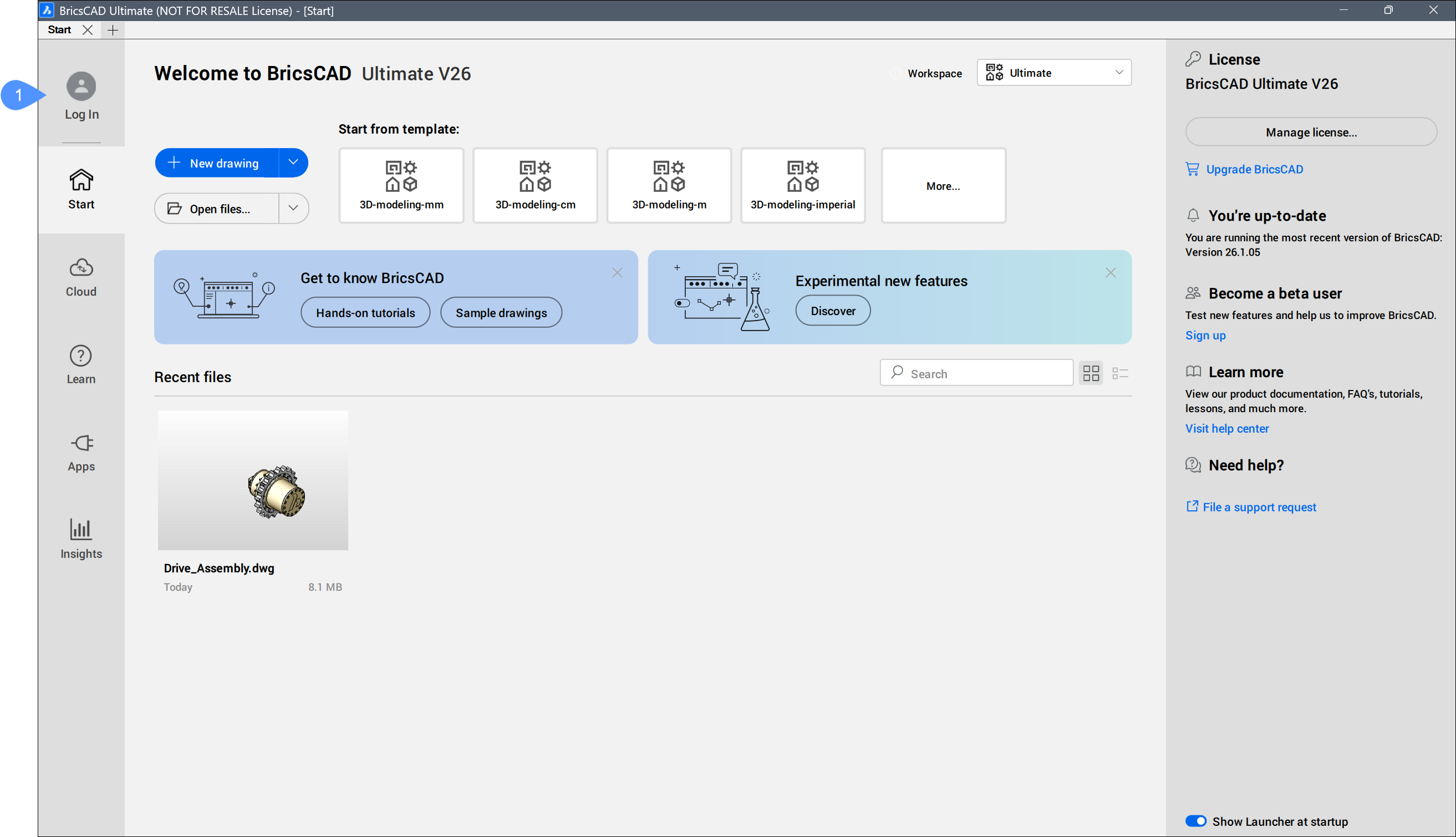Restore down the BricsCAD window
The height and width of the screenshot is (837, 1456).
click(1388, 11)
